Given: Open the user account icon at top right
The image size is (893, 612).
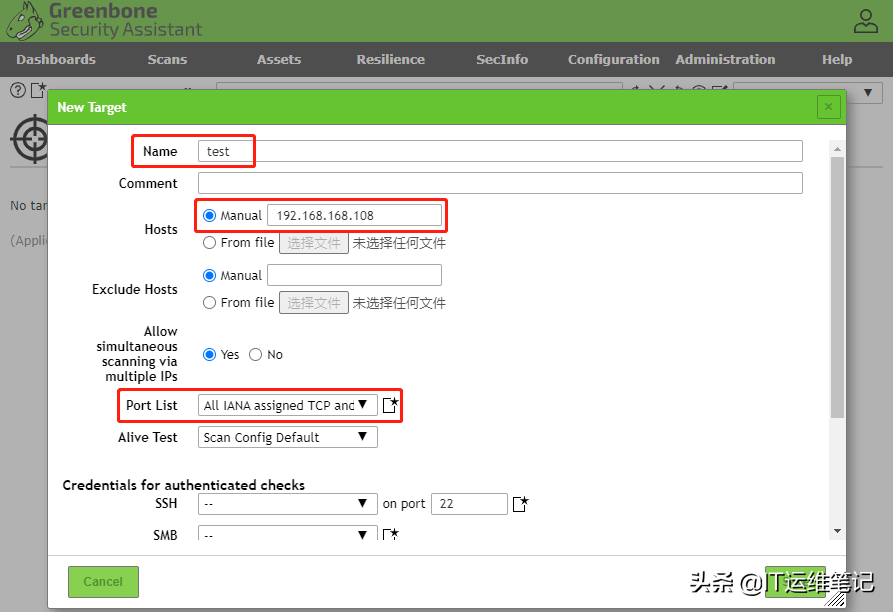Looking at the screenshot, I should (x=864, y=19).
